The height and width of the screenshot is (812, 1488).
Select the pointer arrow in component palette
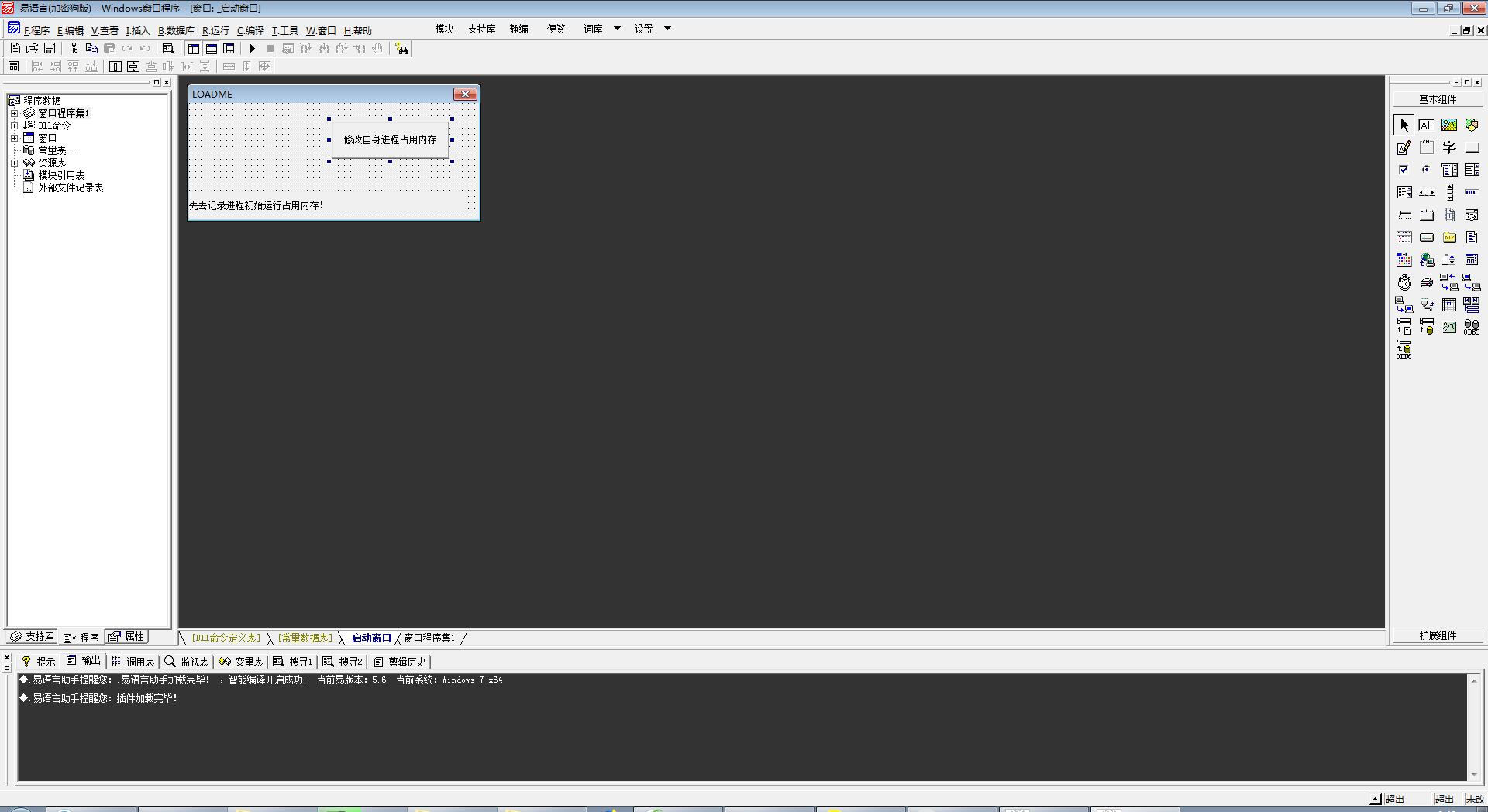[1404, 125]
